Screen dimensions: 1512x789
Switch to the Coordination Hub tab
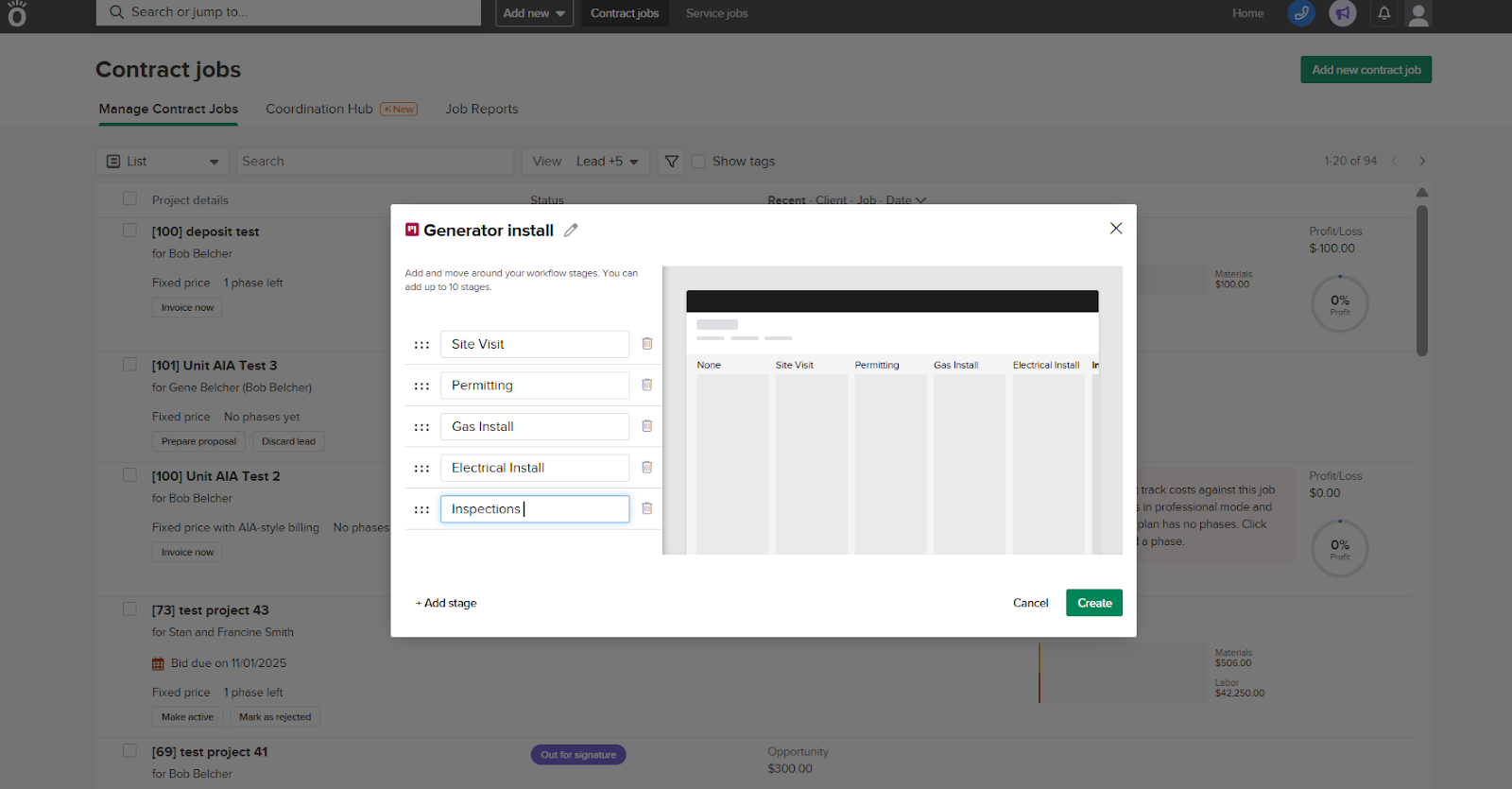319,109
